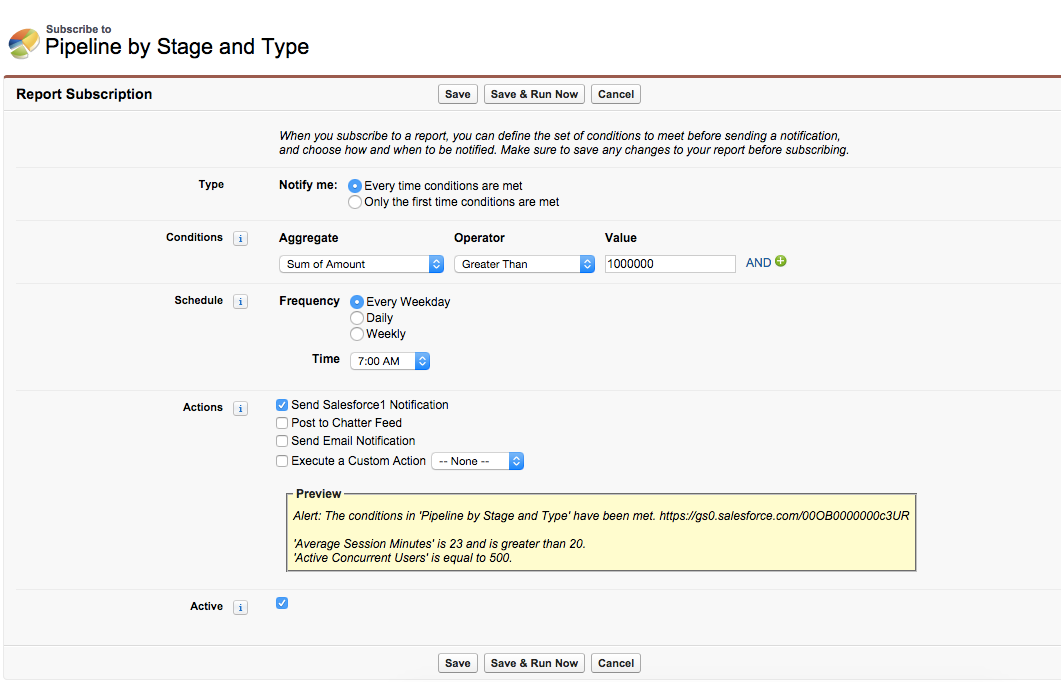Click the info icon next to Conditions
The width and height of the screenshot is (1061, 682).
(x=240, y=239)
